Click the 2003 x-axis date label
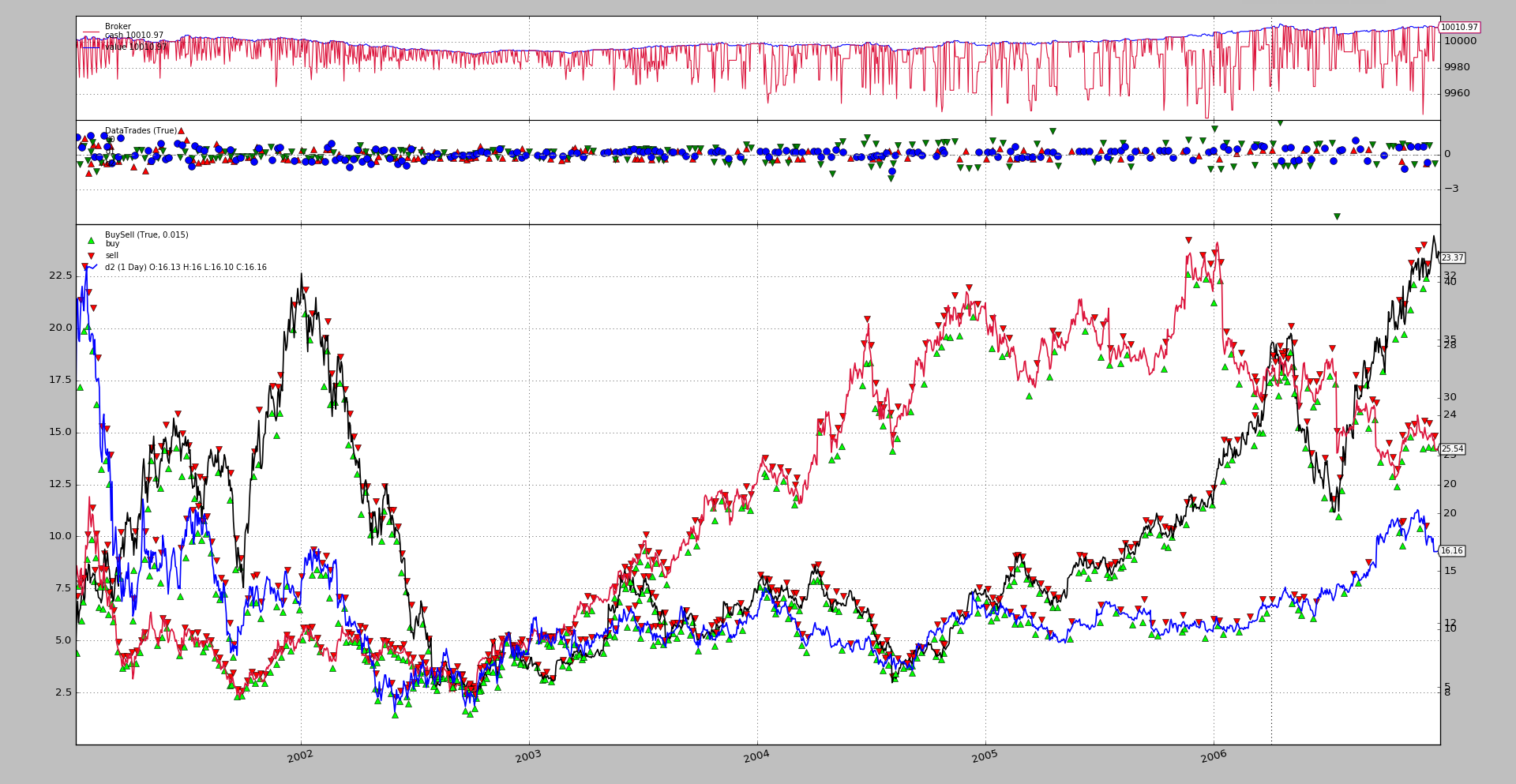The width and height of the screenshot is (1516, 784). [x=528, y=756]
